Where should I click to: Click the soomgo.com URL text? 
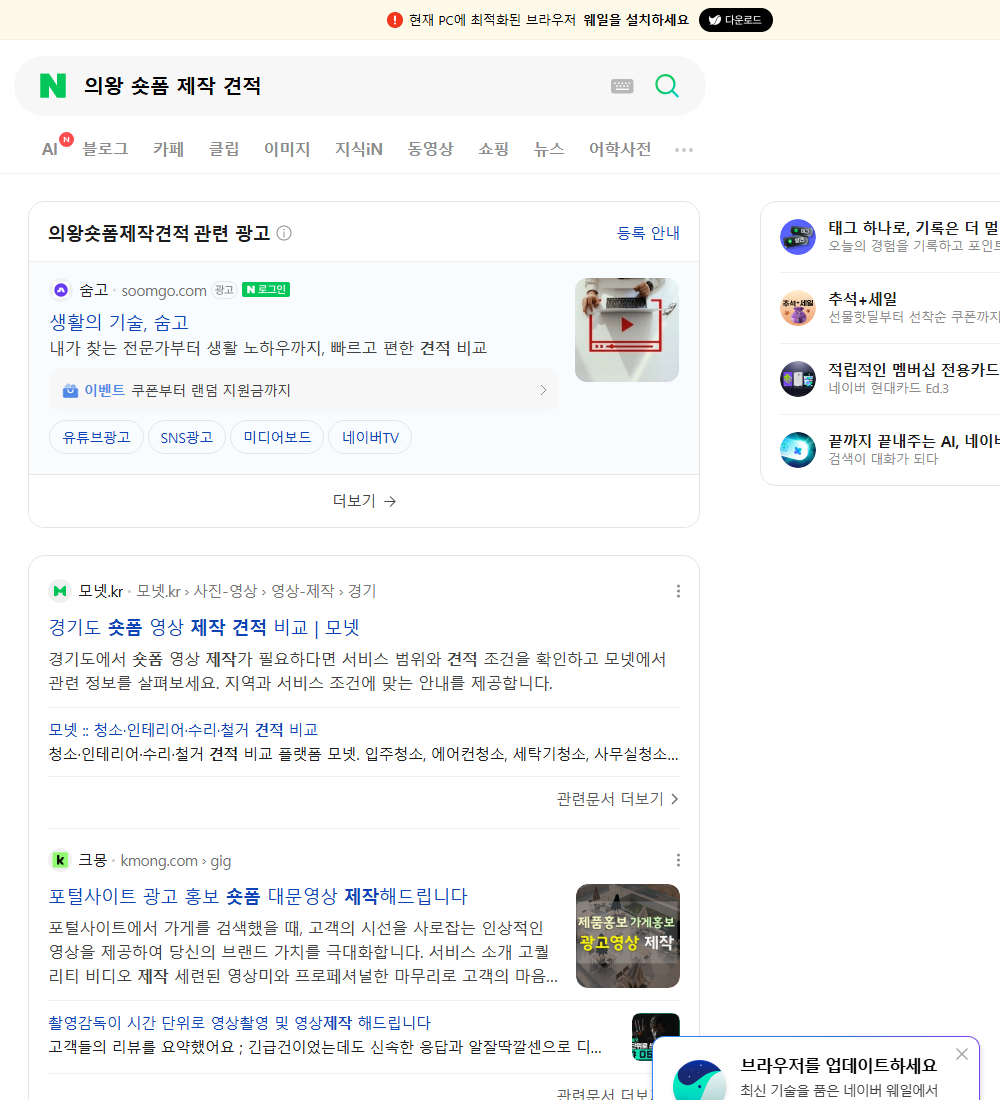click(164, 290)
